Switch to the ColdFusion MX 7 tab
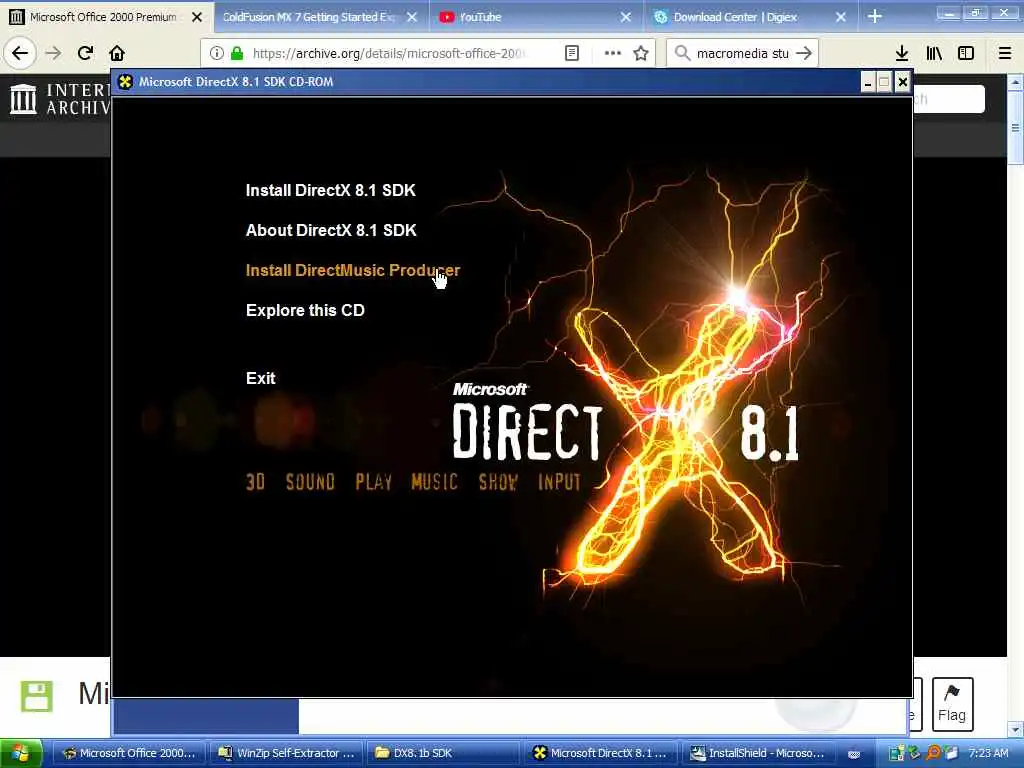This screenshot has width=1024, height=768. [310, 17]
